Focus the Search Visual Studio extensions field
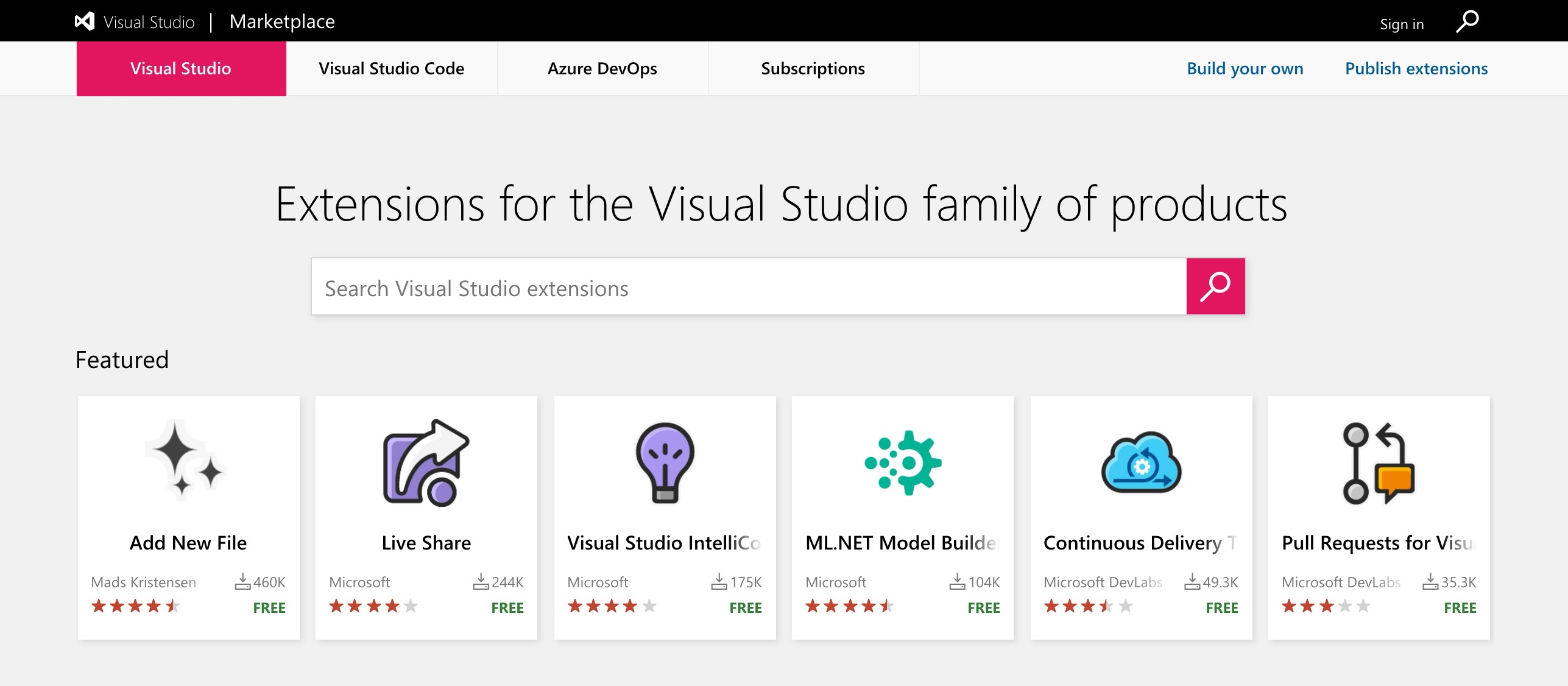This screenshot has width=1568, height=686. [x=748, y=288]
